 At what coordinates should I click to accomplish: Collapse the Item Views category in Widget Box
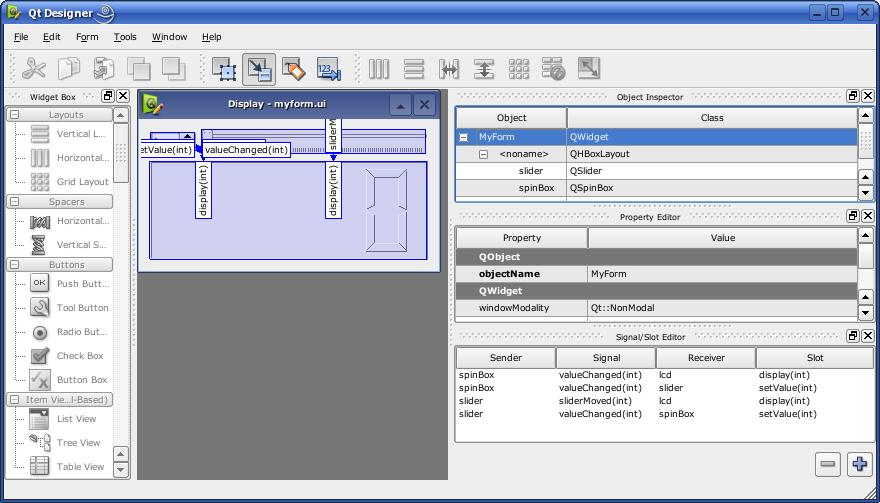pos(15,400)
